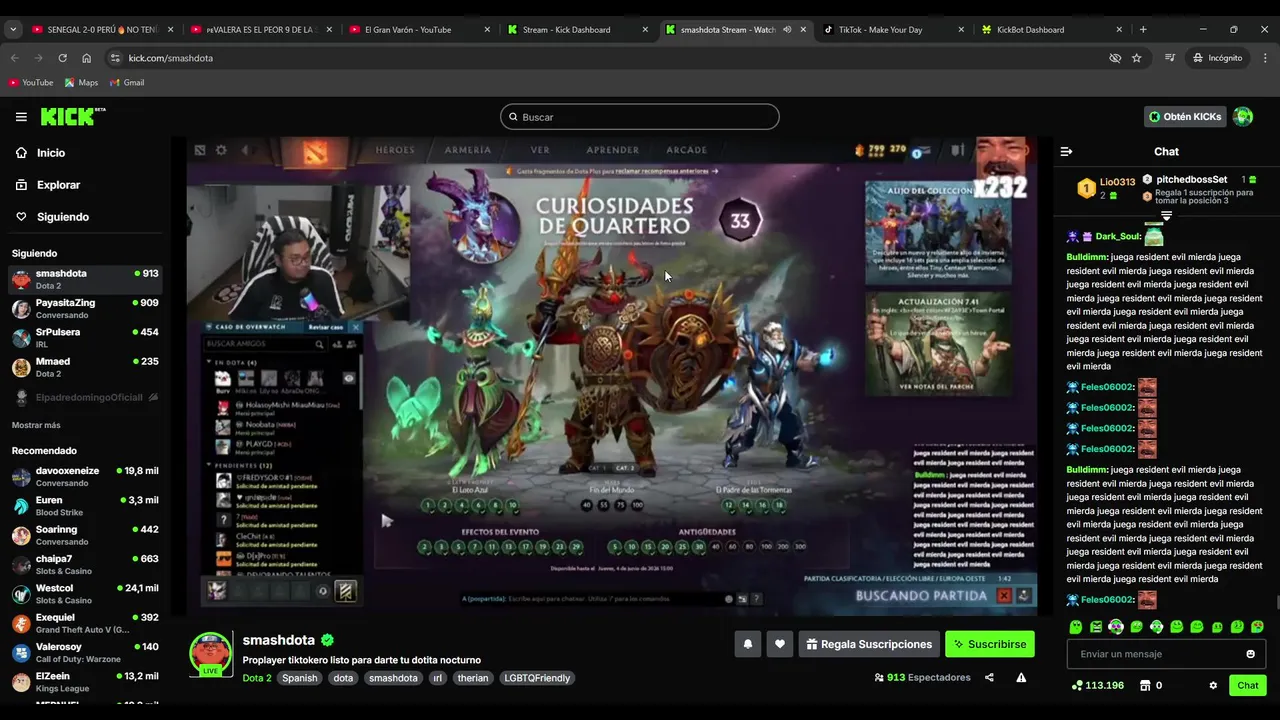Expand Mostrar más in following list

click(x=36, y=425)
